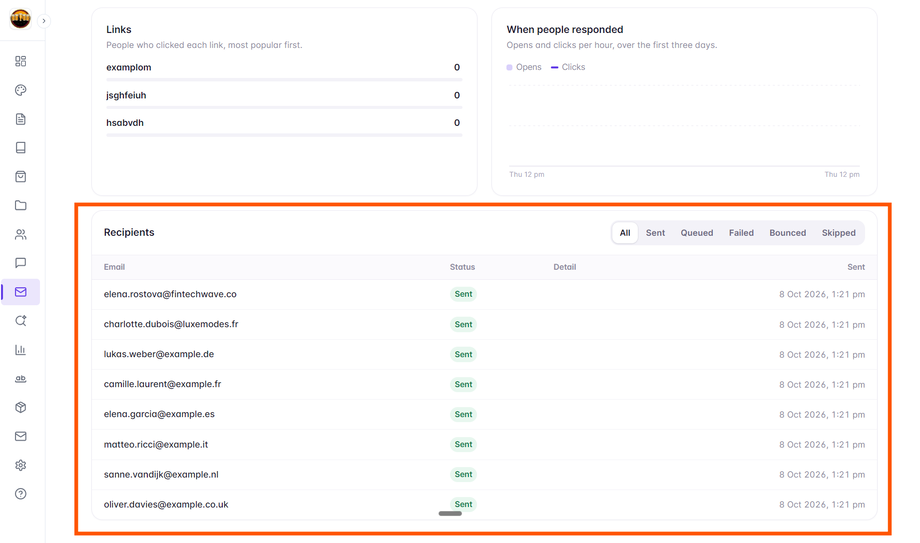Open the bar chart analytics icon
Screen dimensions: 920x543
[x=21, y=349]
